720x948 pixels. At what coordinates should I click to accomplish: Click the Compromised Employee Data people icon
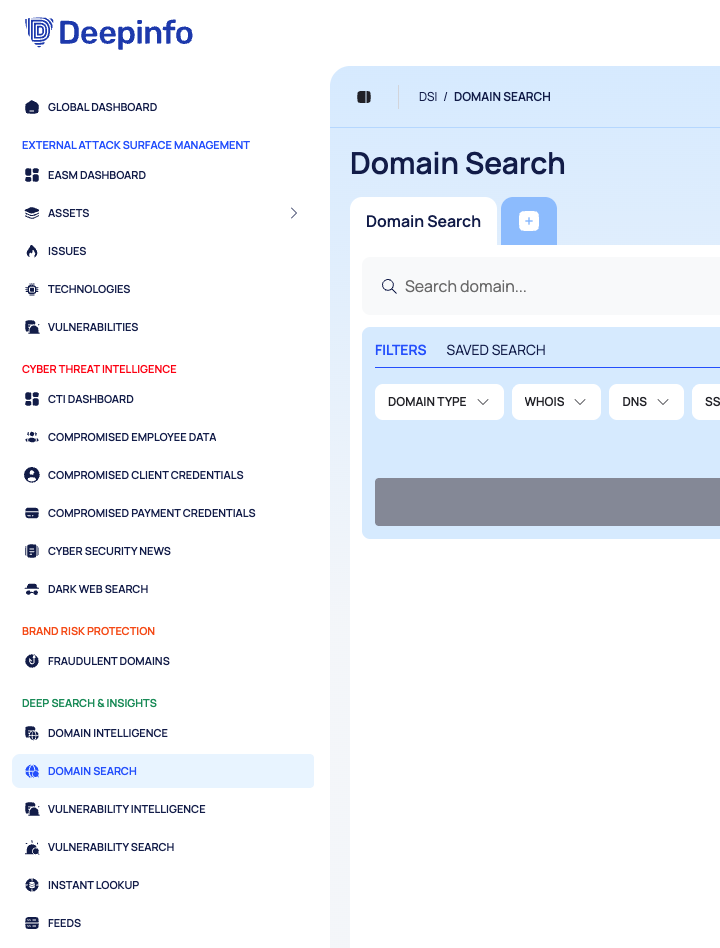coord(32,437)
